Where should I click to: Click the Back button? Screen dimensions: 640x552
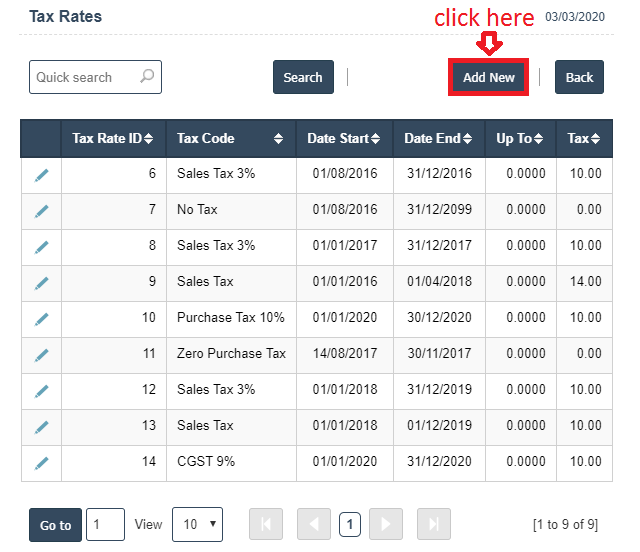(579, 77)
